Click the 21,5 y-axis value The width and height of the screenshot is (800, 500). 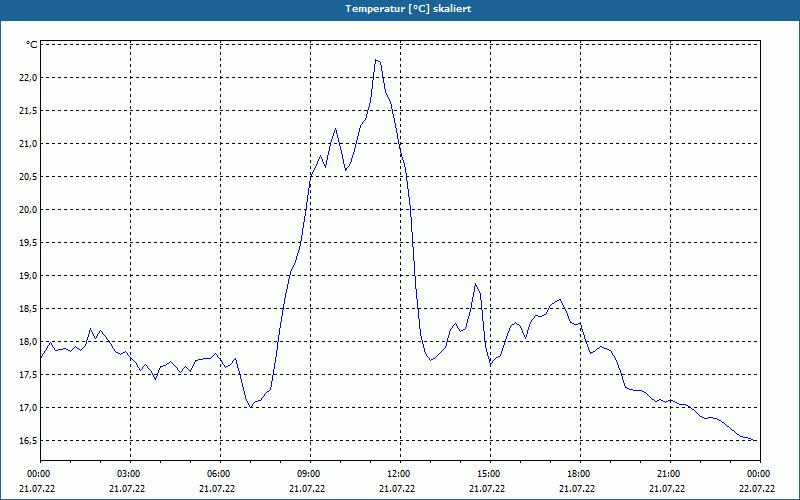[x=29, y=111]
